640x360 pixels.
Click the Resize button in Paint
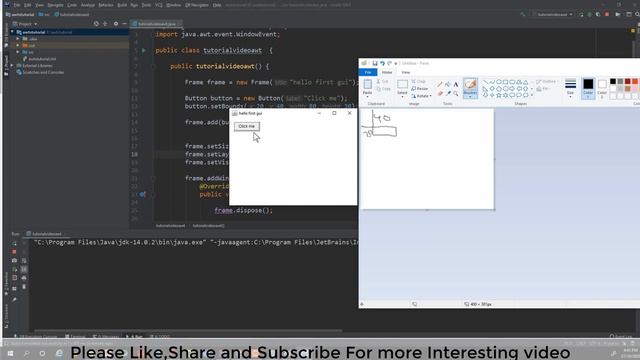(x=420, y=89)
